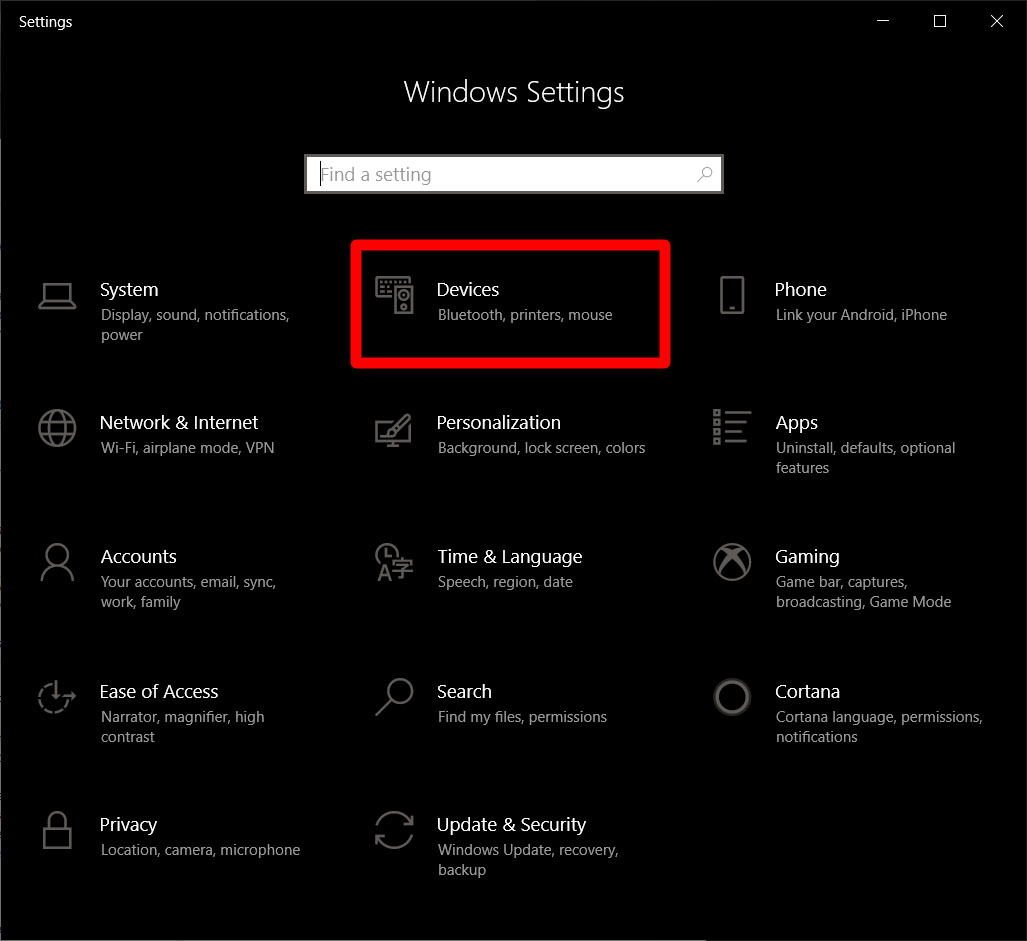Open the Network & Internet globe icon

tap(57, 429)
